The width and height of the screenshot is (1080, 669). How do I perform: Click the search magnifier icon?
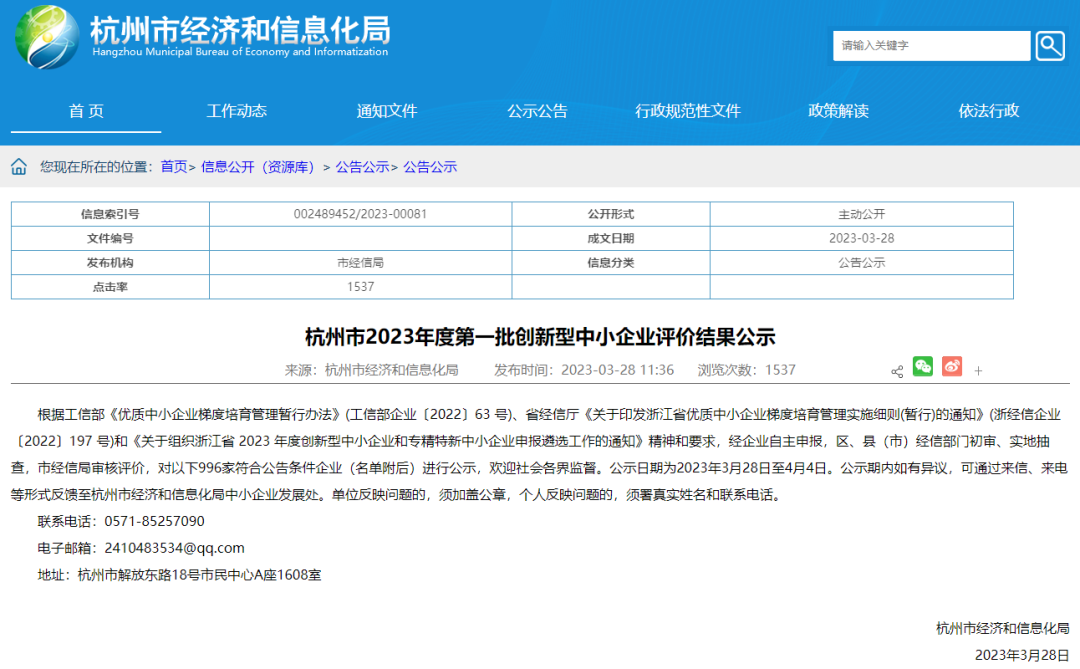pos(1049,45)
